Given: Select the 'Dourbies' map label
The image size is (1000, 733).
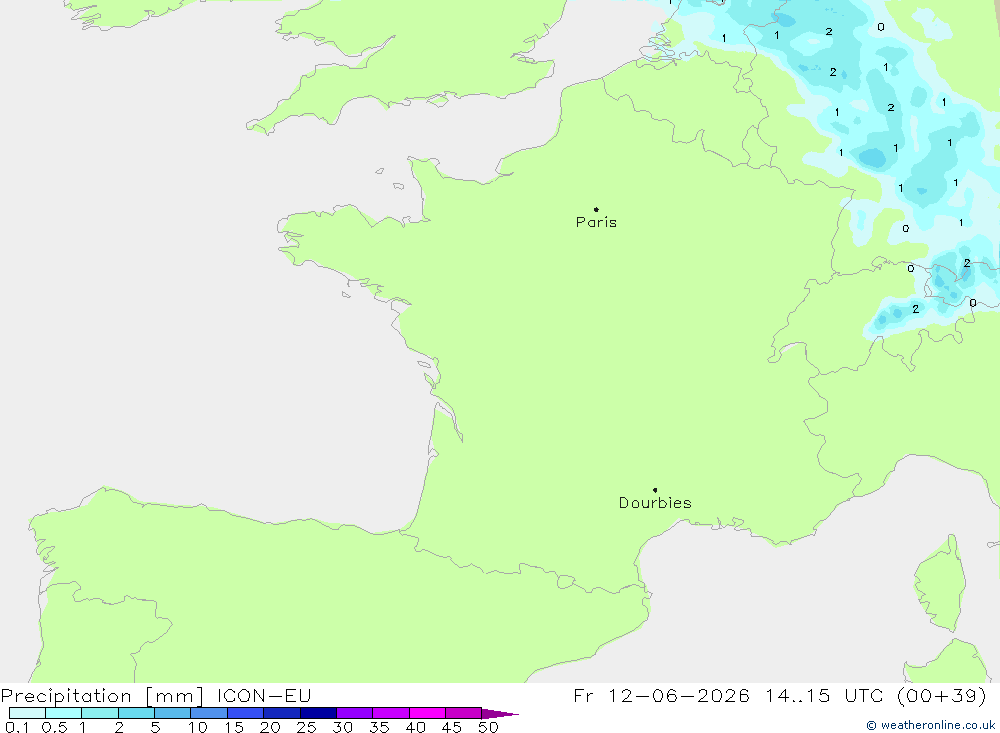Looking at the screenshot, I should 655,503.
